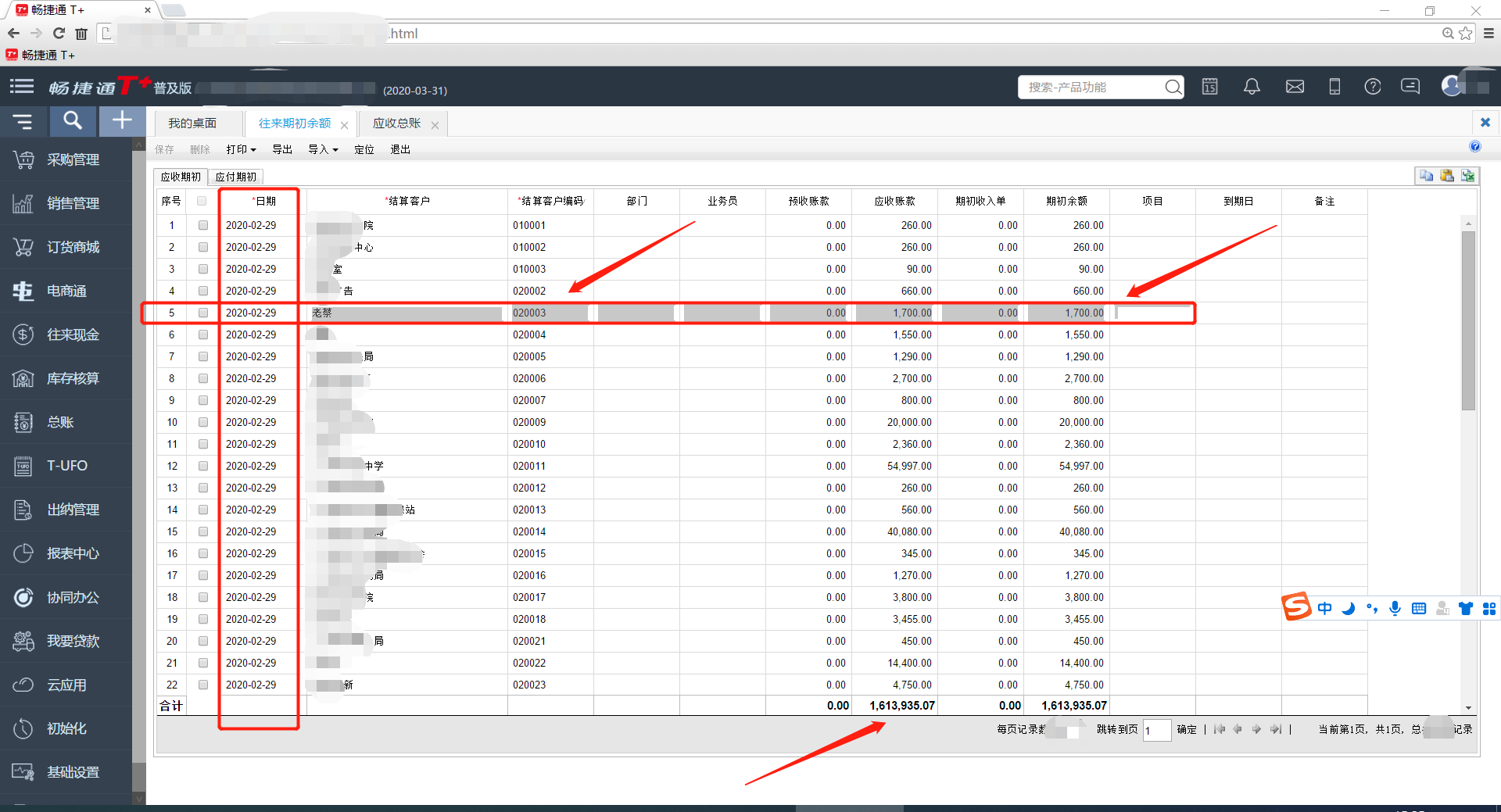Check the checkbox of row 5
Image resolution: width=1501 pixels, height=812 pixels.
point(203,313)
